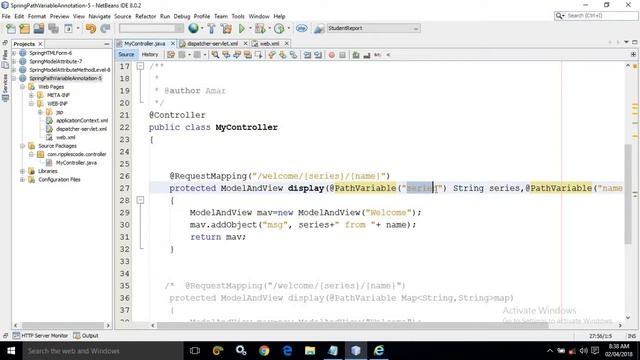The width and height of the screenshot is (640, 360).
Task: Click the Shift Line Left icon
Action: [x=307, y=55]
